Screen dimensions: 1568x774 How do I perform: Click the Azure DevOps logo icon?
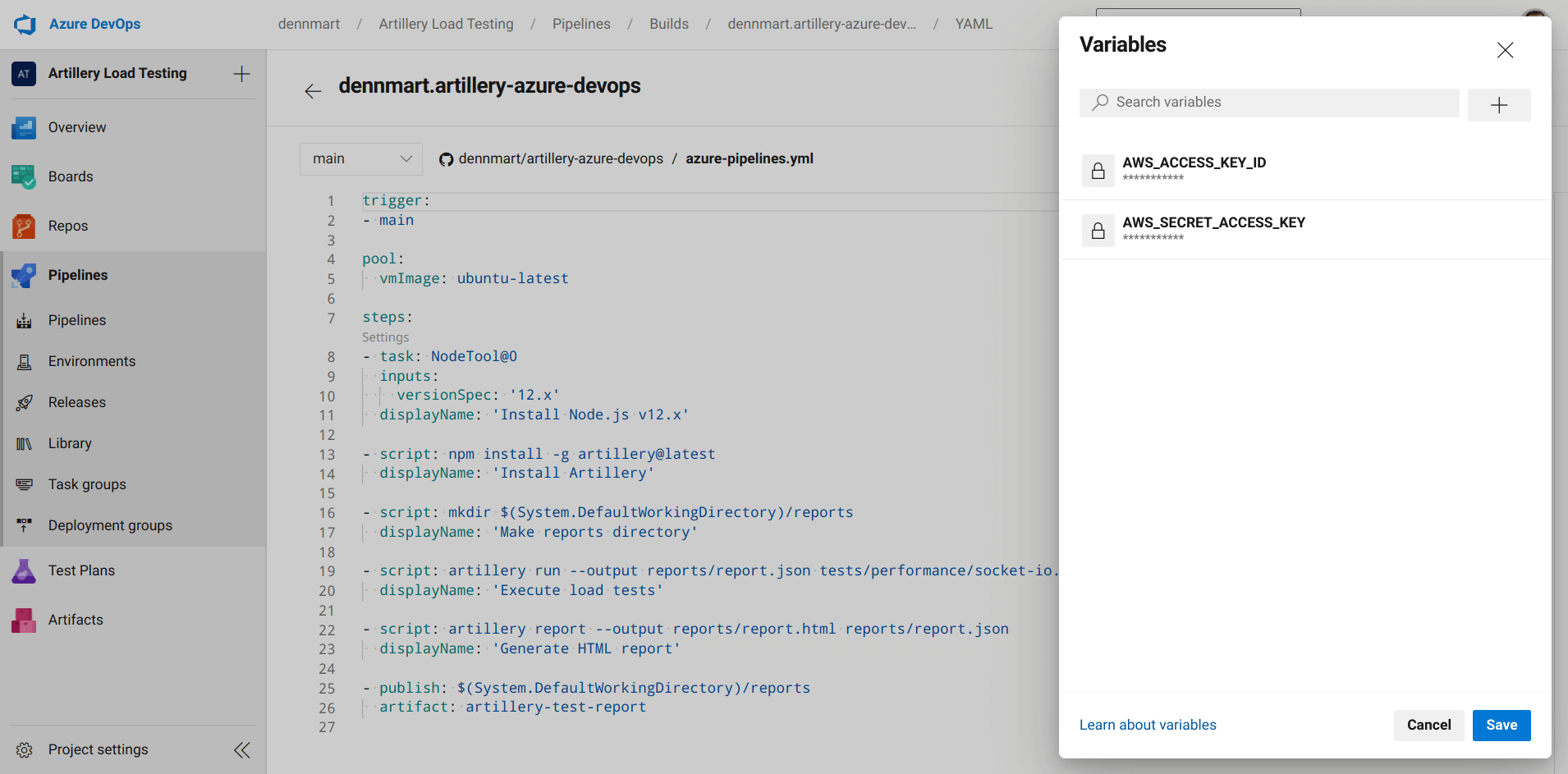point(25,25)
